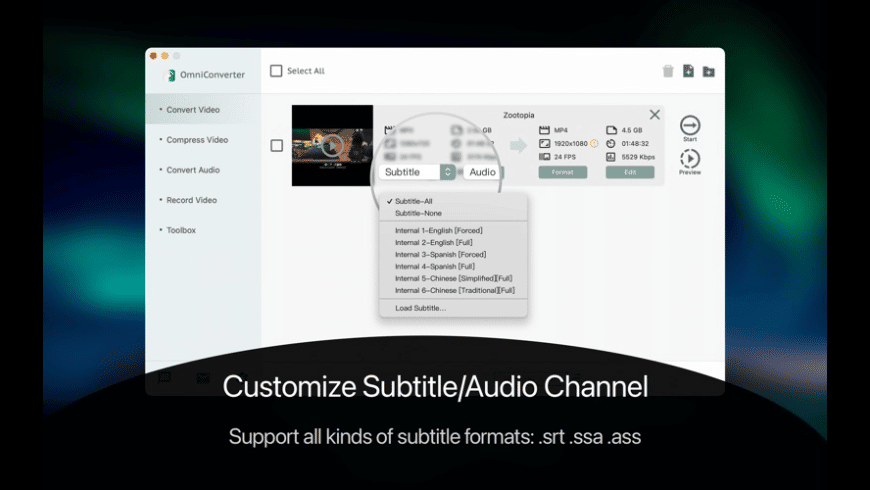Click the 01:48:32 duration text
The height and width of the screenshot is (490, 870).
tap(635, 143)
